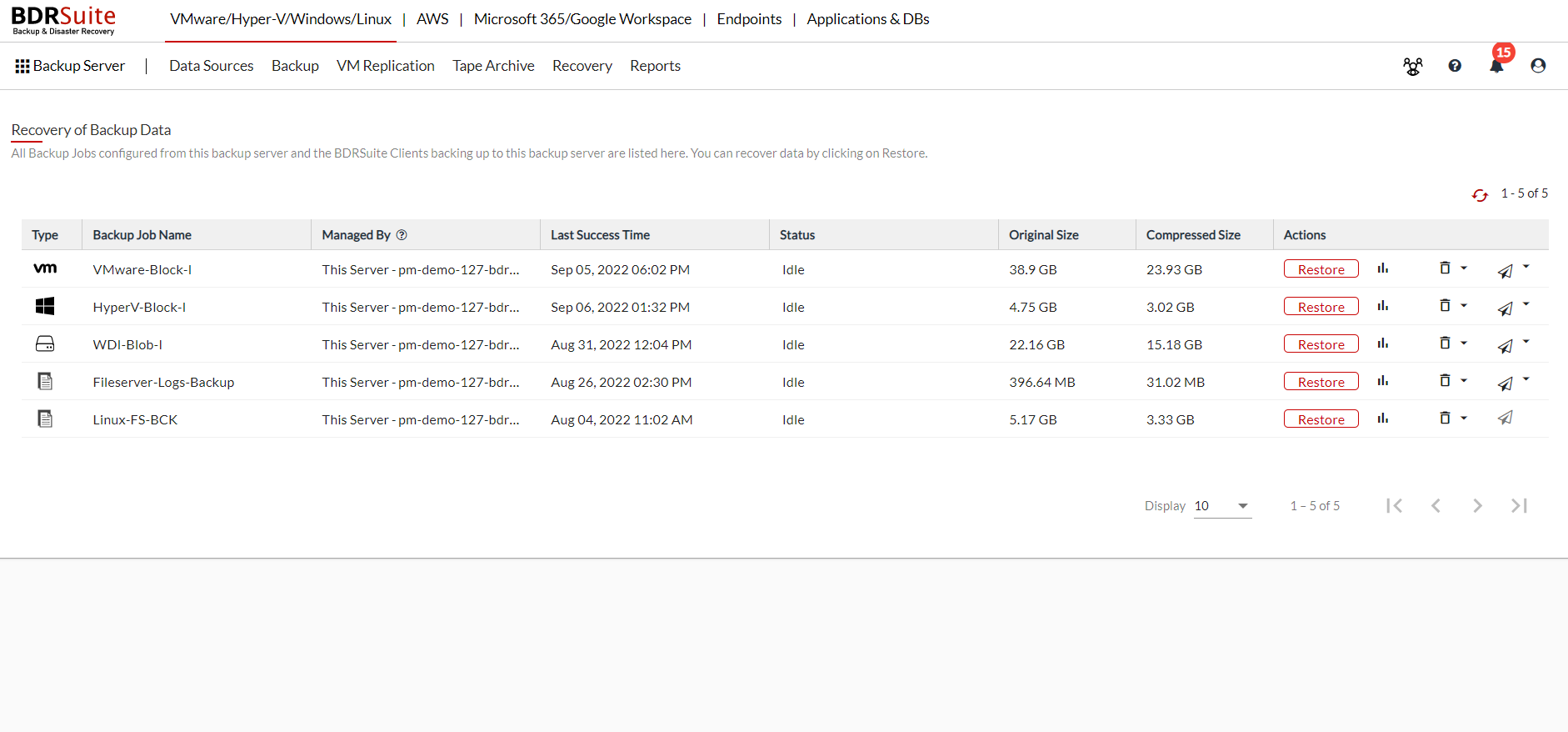Expand paper plane dropdown arrow for HyperV-Block-I

tap(1526, 304)
